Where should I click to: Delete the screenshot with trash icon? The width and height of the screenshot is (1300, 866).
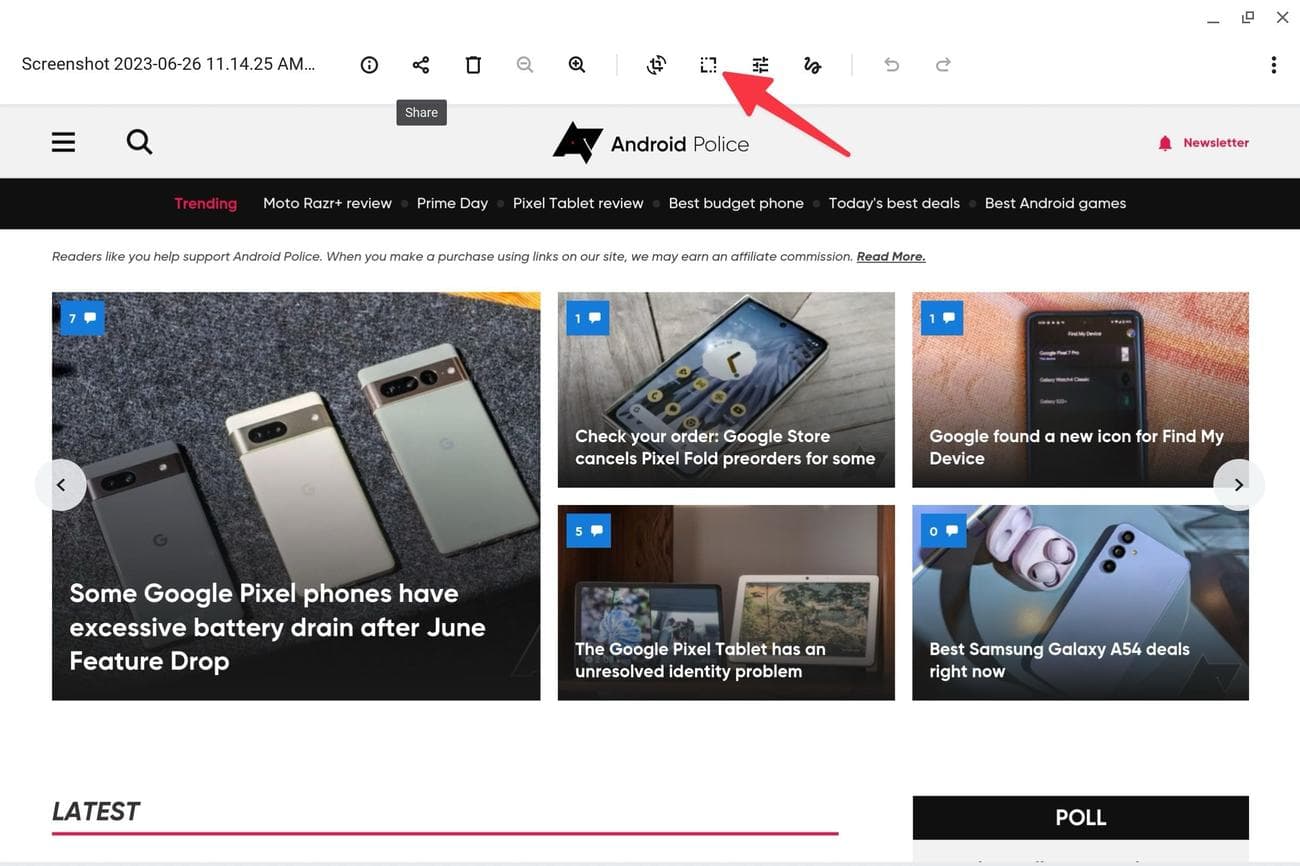tap(473, 65)
